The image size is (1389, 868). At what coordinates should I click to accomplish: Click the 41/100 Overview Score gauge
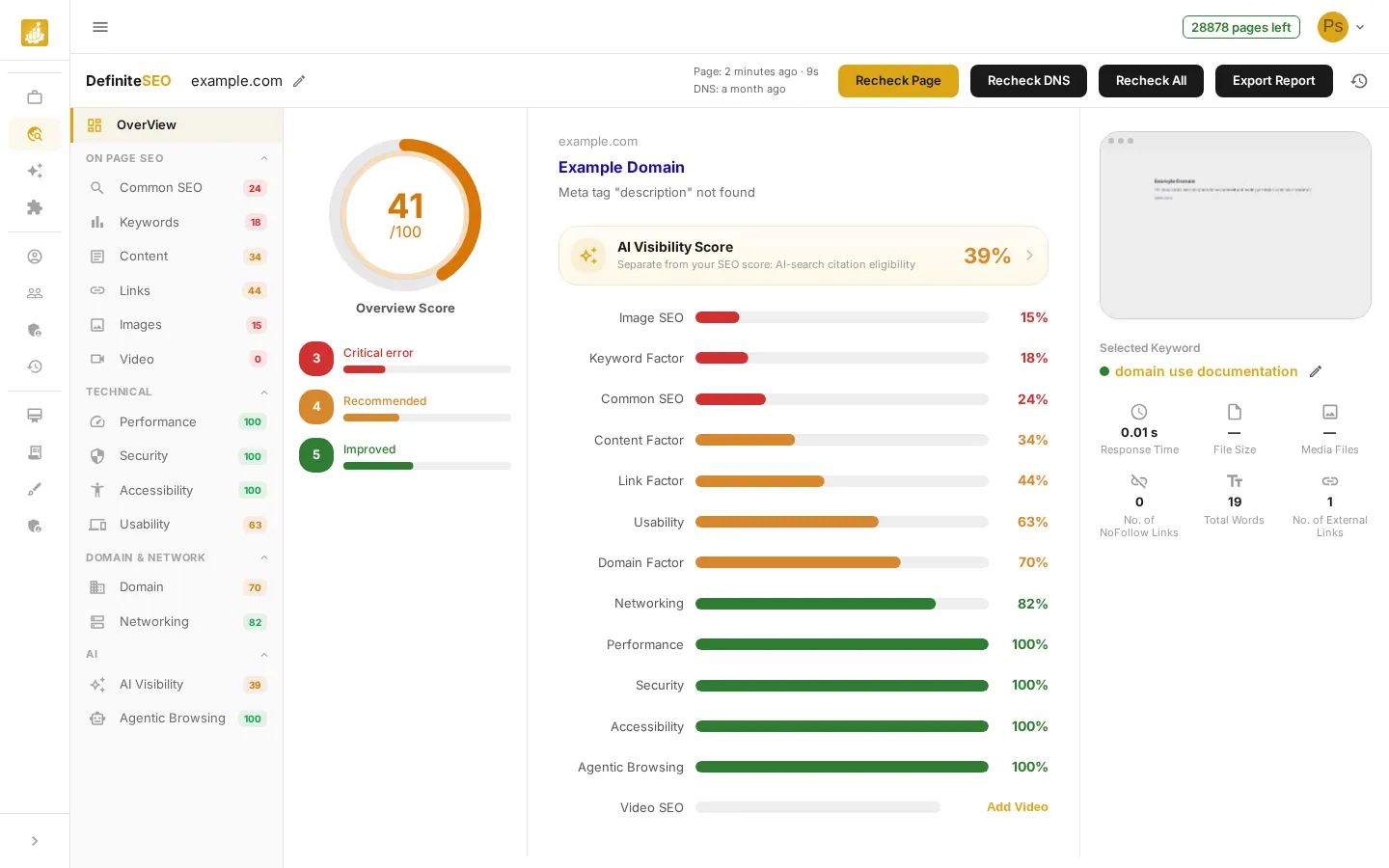[x=405, y=215]
